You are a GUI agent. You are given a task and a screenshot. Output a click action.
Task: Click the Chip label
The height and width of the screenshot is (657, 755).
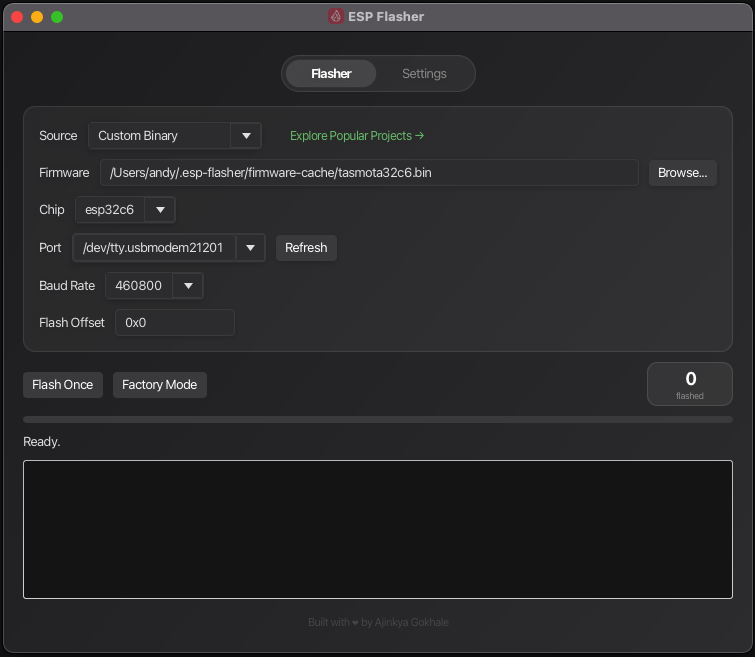tap(52, 210)
